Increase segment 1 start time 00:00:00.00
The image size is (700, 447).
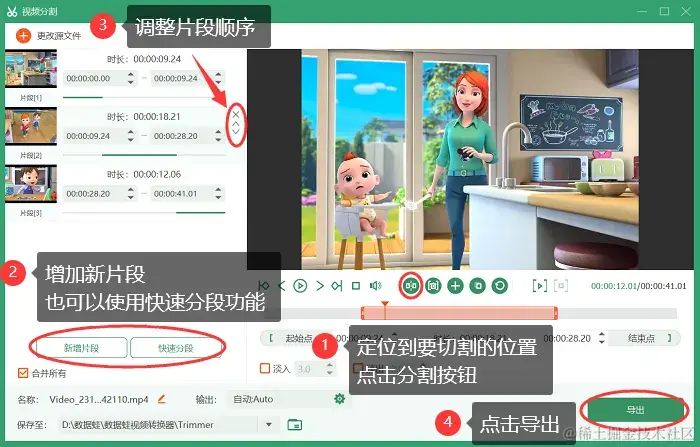tap(131, 75)
